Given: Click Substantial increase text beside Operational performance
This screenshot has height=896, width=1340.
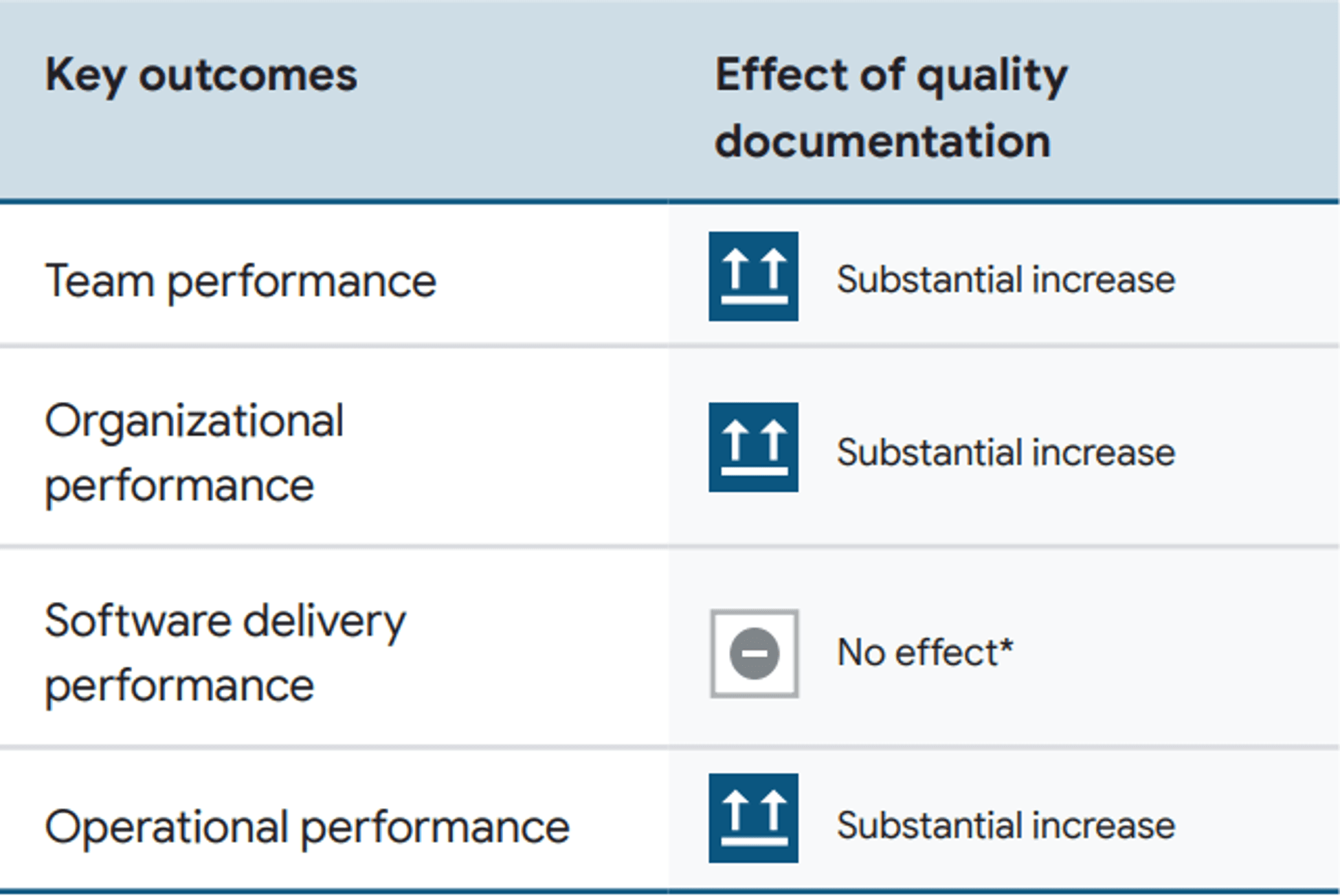Looking at the screenshot, I should (1006, 825).
